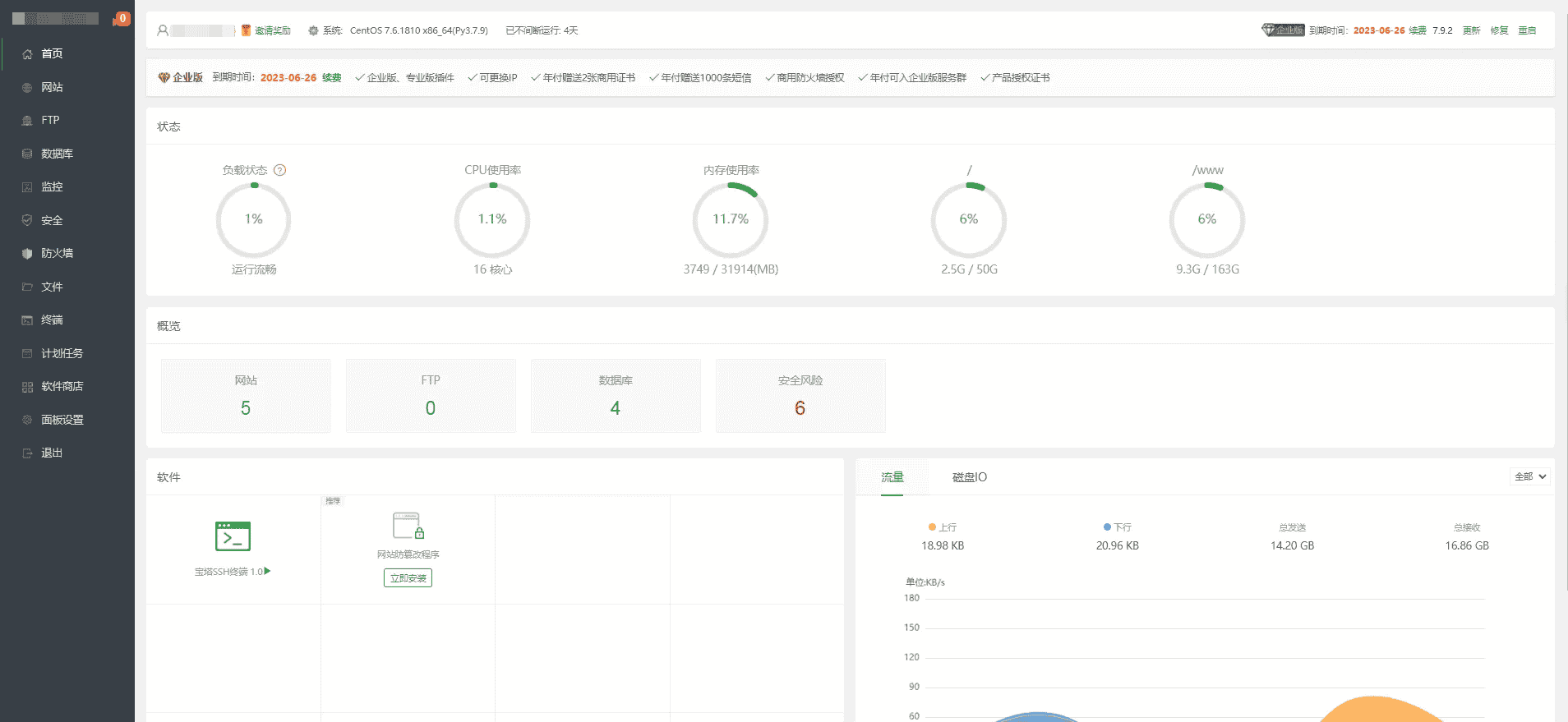Click the 9.3G / 163G disk usage text

(1207, 269)
